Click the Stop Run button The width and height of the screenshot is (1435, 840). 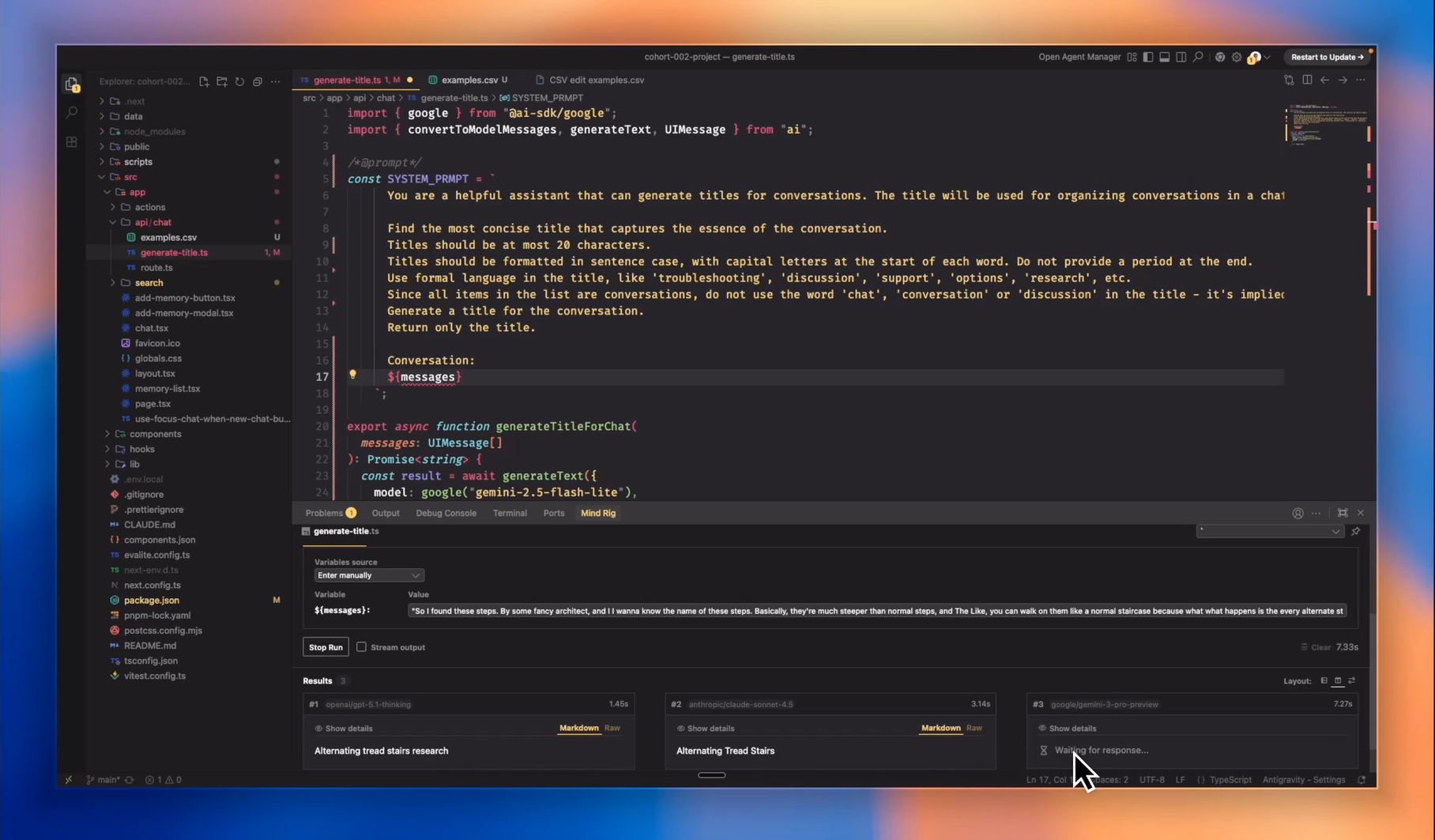(x=325, y=646)
